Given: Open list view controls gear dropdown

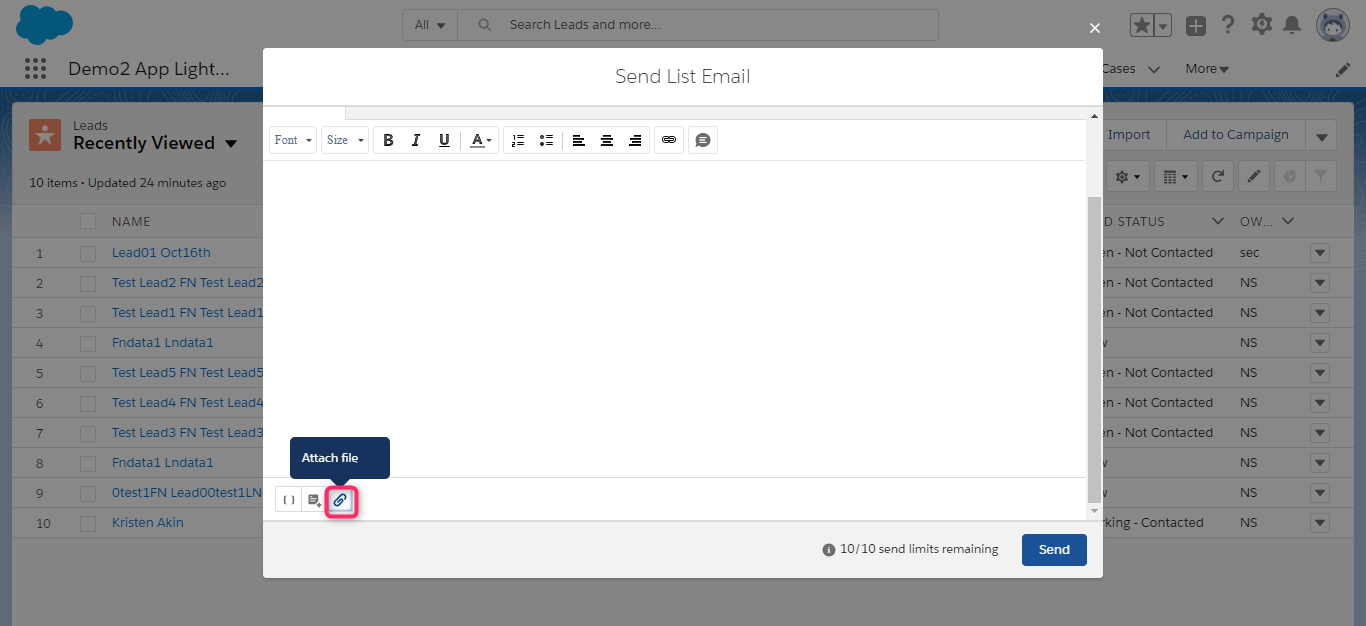Looking at the screenshot, I should [1128, 176].
